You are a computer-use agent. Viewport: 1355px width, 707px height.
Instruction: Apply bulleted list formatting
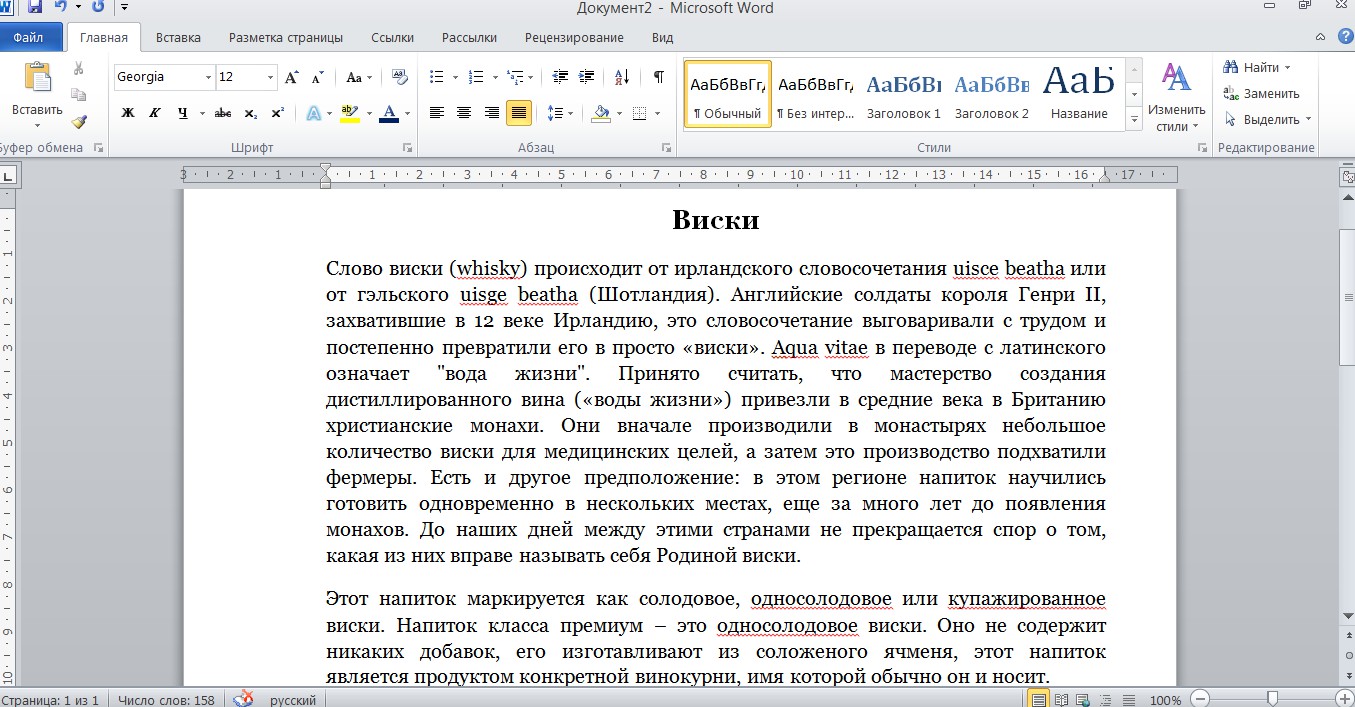(436, 77)
